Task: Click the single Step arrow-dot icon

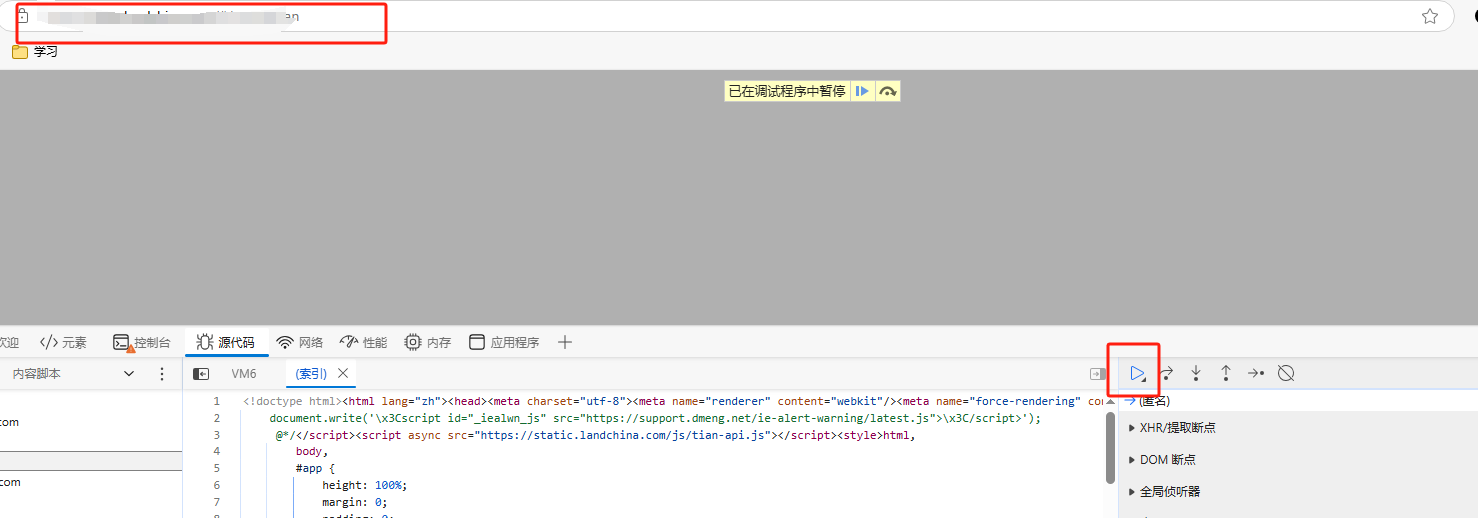Action: click(x=1256, y=373)
